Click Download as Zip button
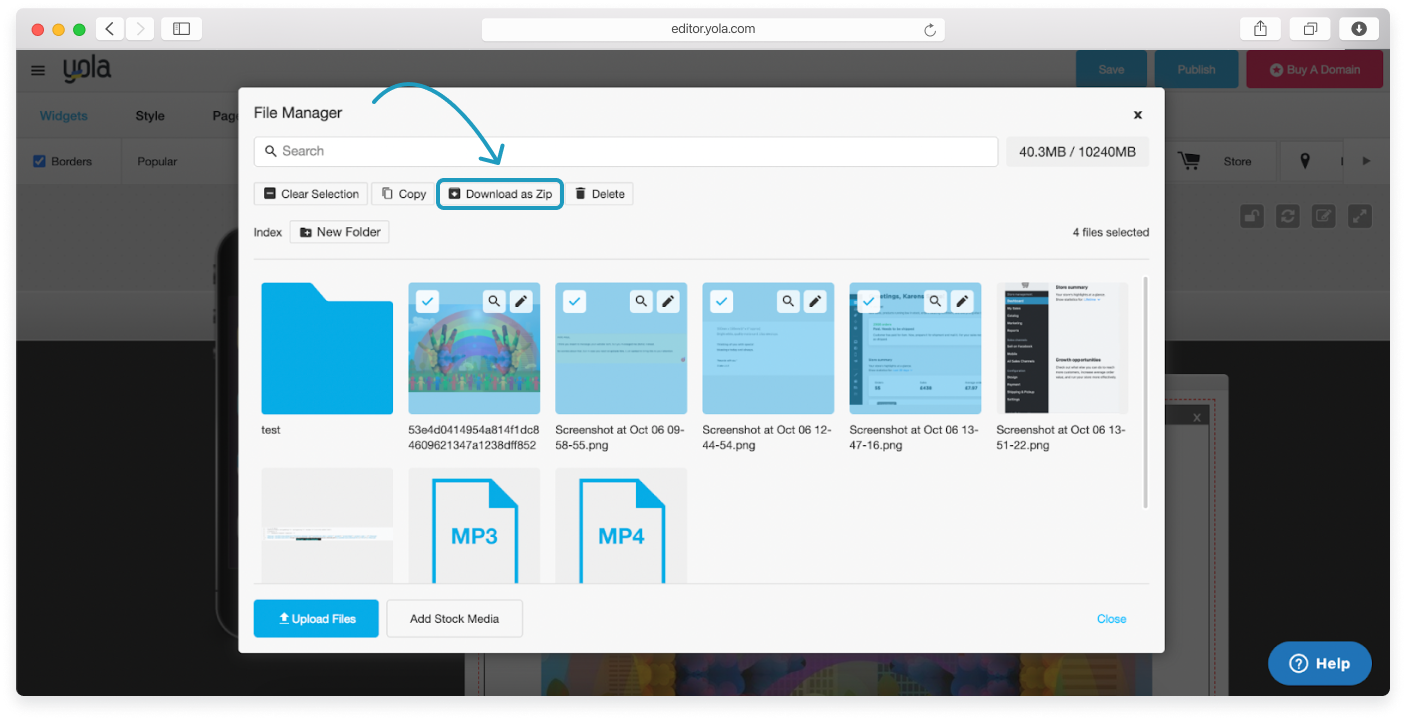This screenshot has height=720, width=1406. pos(500,194)
